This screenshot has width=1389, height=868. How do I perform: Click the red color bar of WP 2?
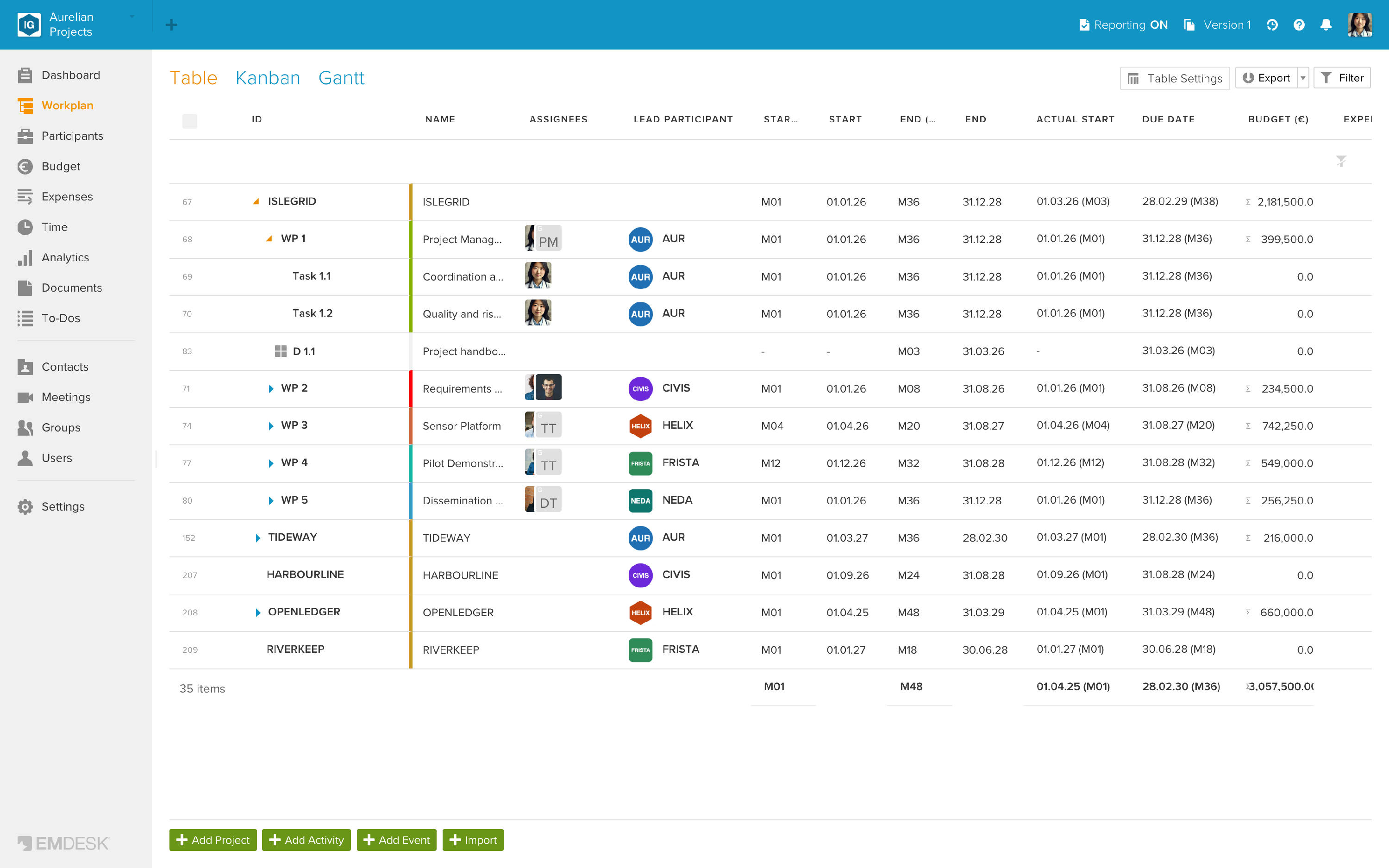pos(410,389)
